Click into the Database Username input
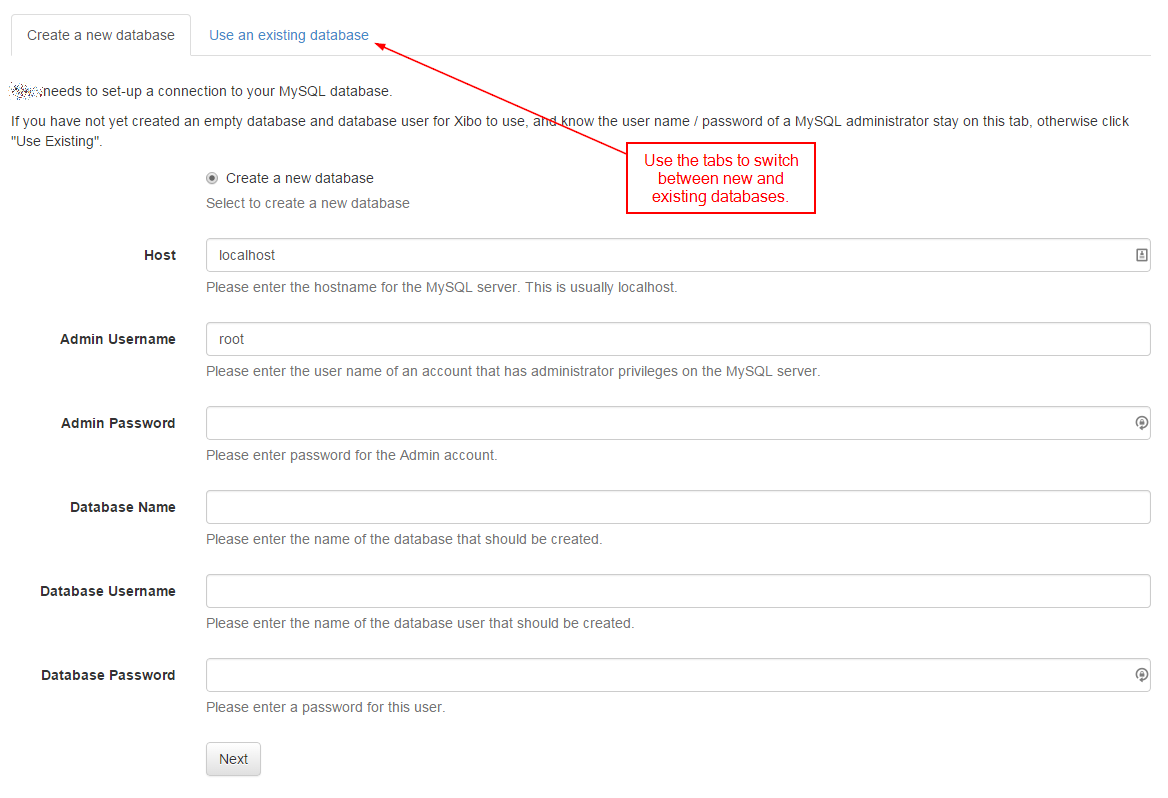Screen dimensions: 1168x798 pyautogui.click(x=678, y=591)
